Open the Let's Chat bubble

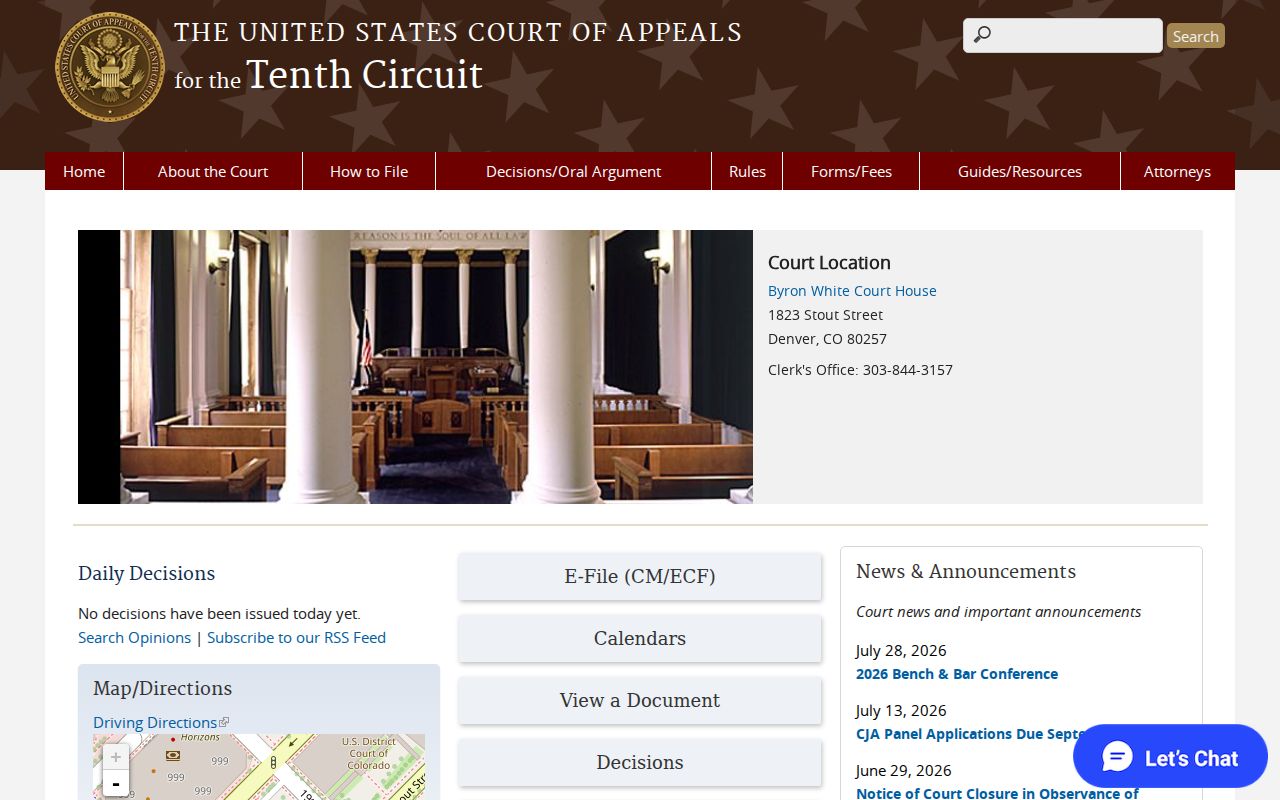tap(1170, 756)
